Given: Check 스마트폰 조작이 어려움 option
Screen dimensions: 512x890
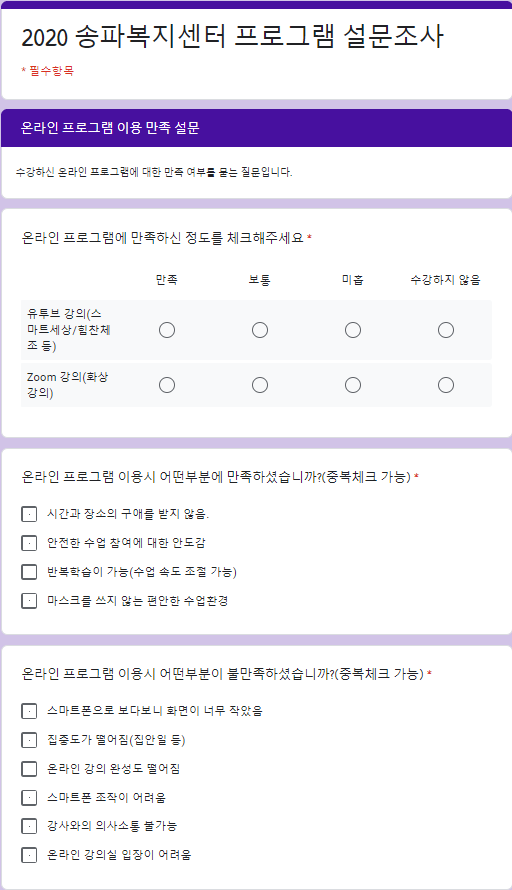Looking at the screenshot, I should (29, 797).
